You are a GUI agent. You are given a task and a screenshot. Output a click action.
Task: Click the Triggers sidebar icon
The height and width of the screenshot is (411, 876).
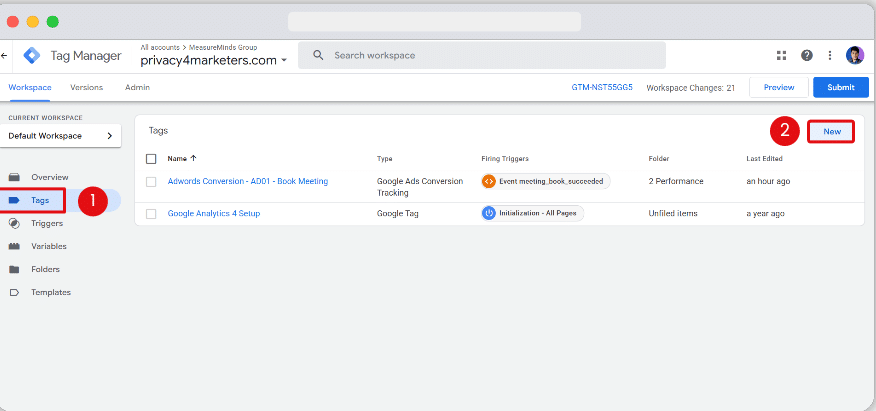pyautogui.click(x=15, y=223)
